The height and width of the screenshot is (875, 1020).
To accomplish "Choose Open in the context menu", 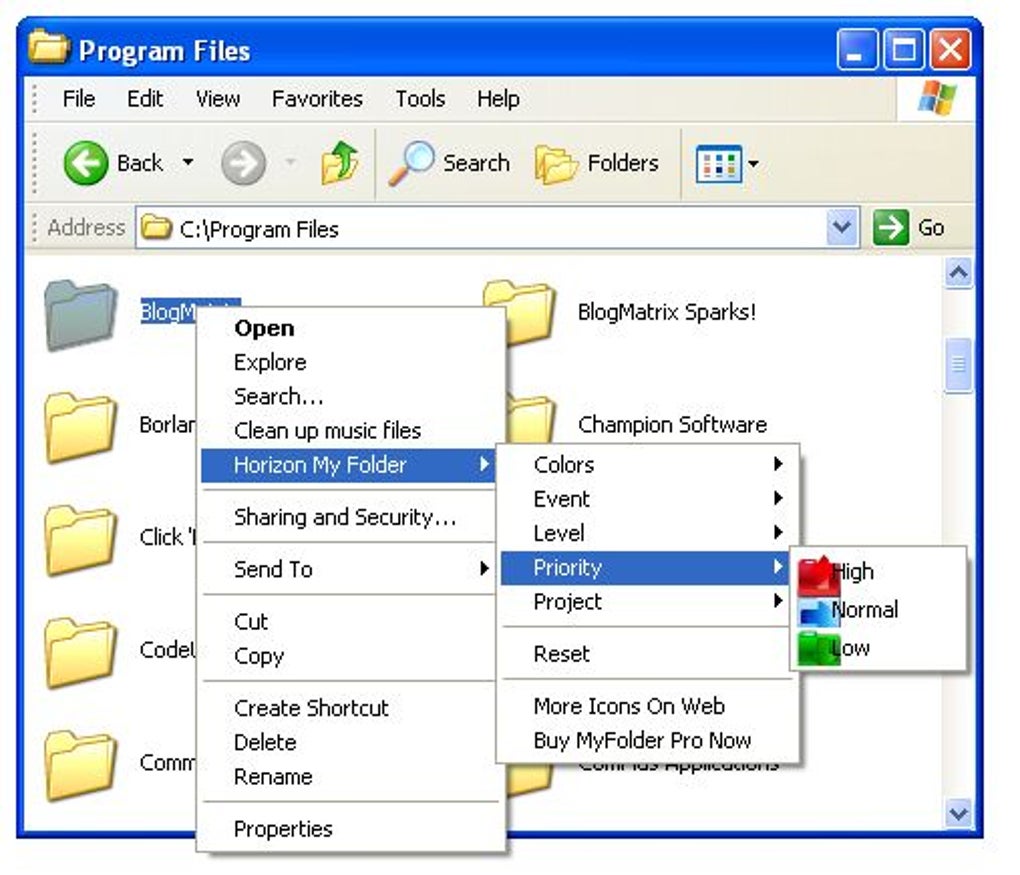I will pos(349,329).
